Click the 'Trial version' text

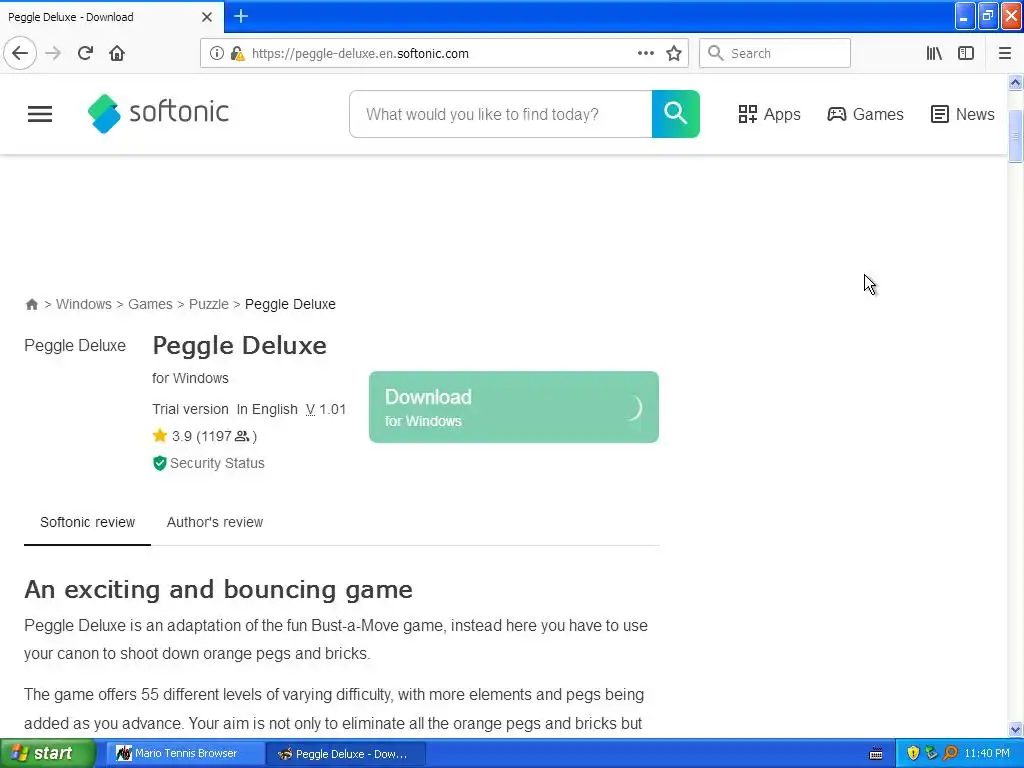click(190, 409)
